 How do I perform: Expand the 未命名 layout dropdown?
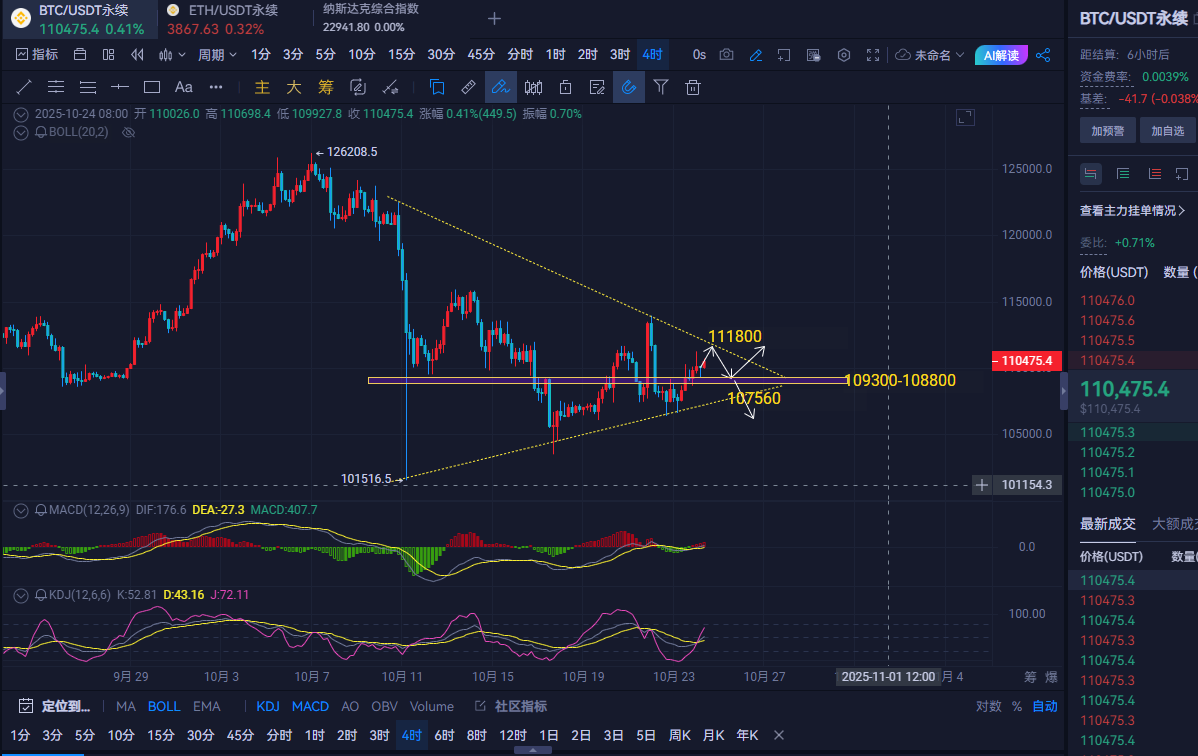[x=931, y=55]
